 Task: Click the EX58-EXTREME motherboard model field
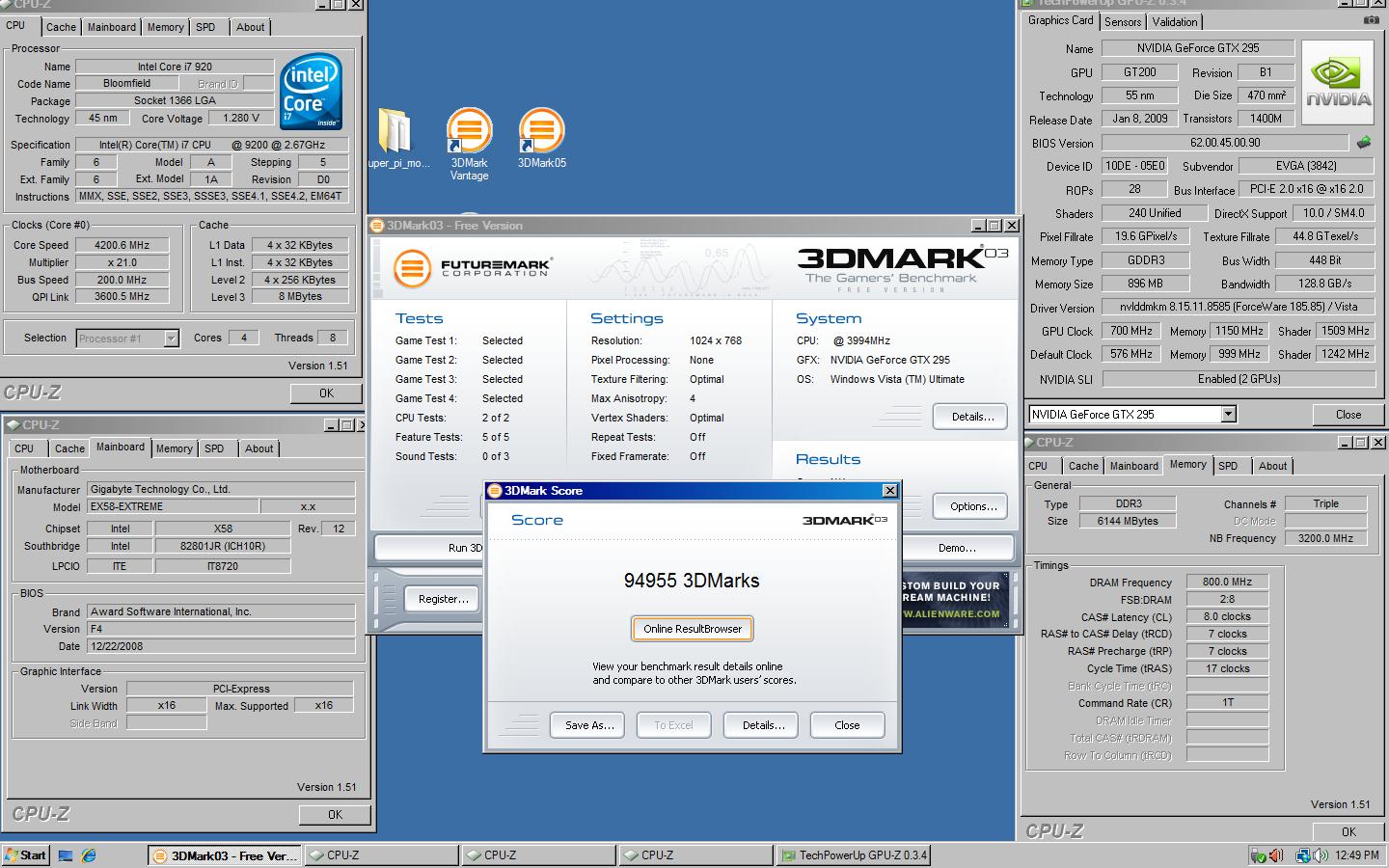point(172,506)
